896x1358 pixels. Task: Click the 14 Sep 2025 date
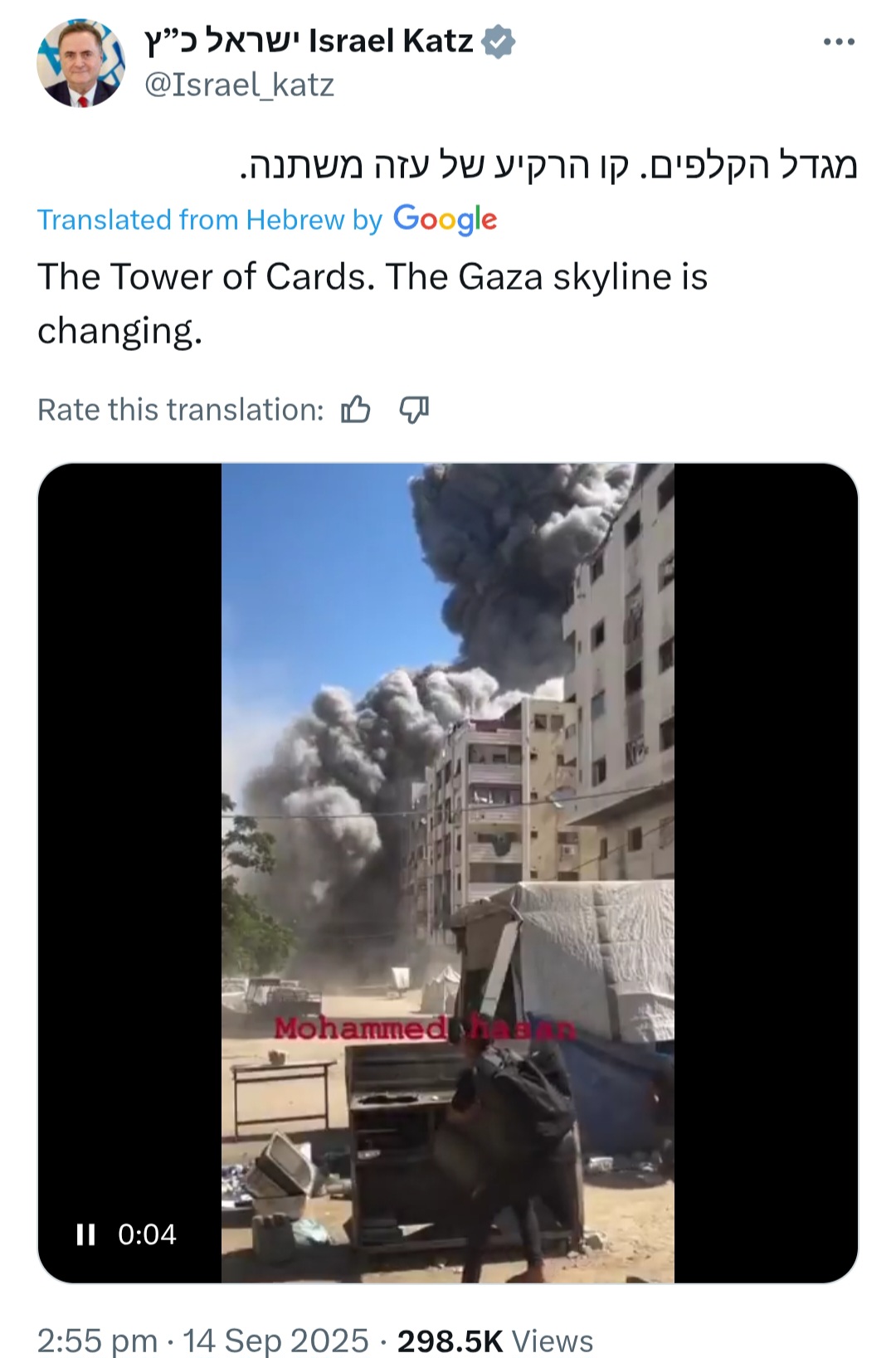pyautogui.click(x=275, y=1341)
